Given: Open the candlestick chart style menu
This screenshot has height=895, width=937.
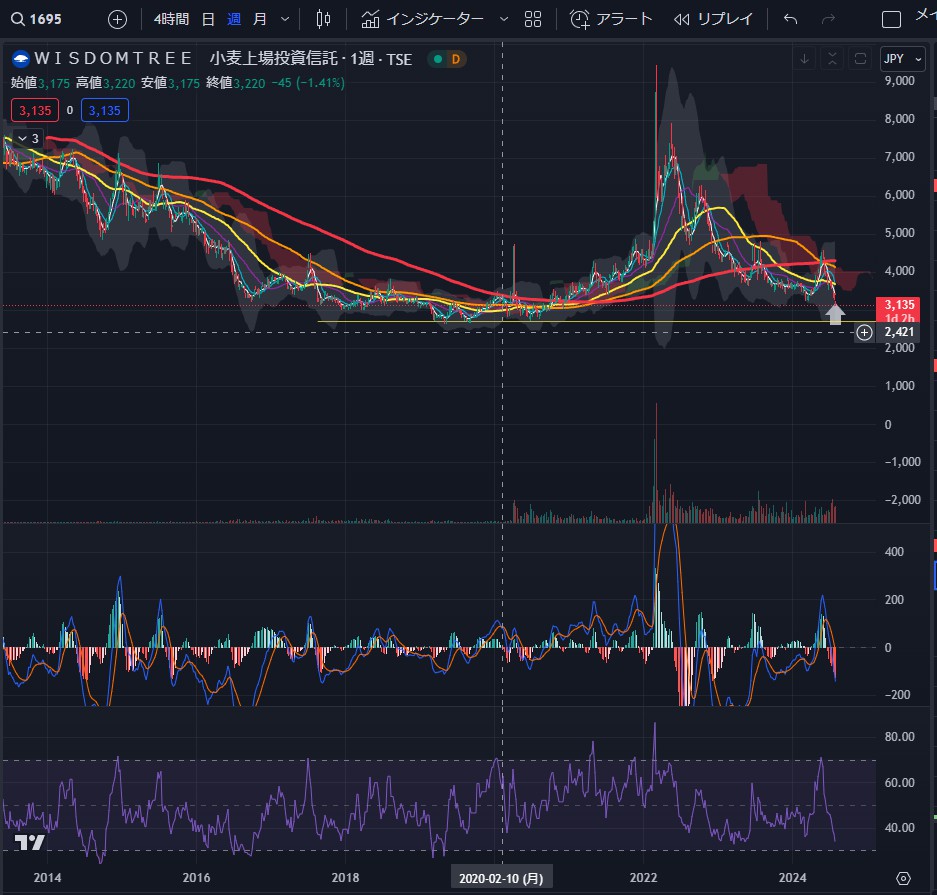Looking at the screenshot, I should (x=323, y=19).
